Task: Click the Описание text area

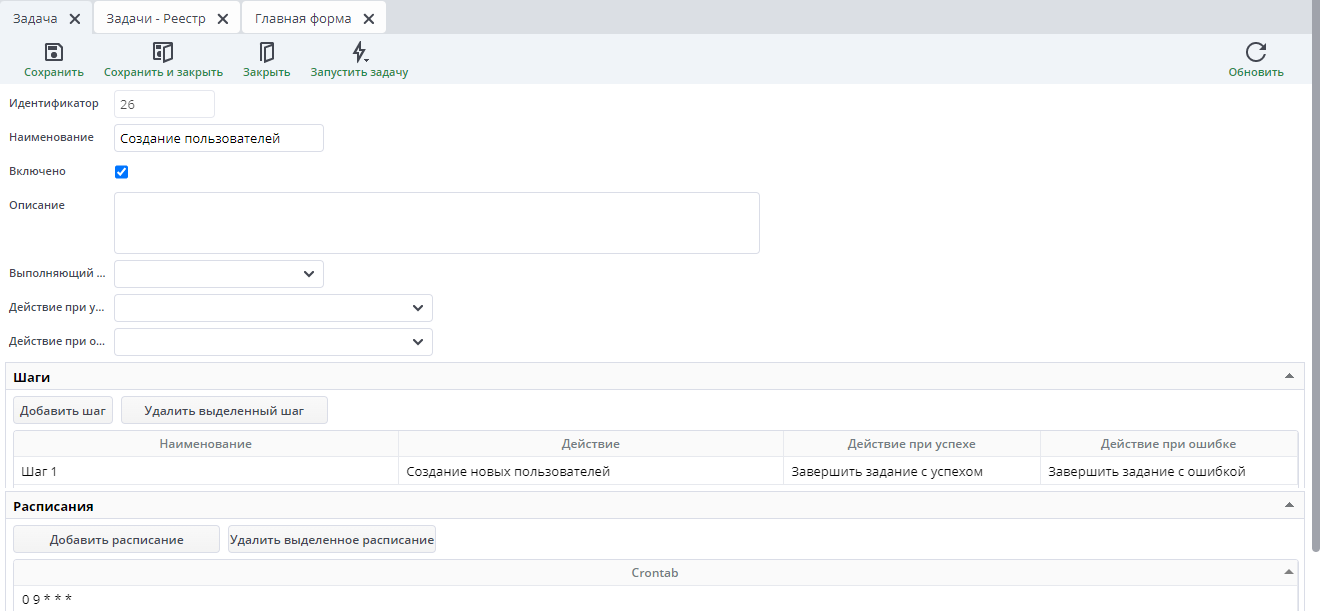Action: (437, 223)
